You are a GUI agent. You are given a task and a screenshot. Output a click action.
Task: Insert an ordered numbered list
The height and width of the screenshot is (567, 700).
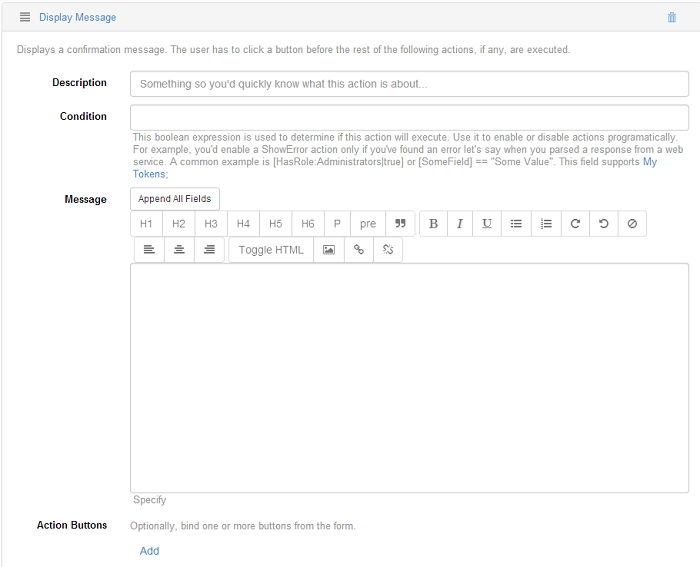click(546, 224)
